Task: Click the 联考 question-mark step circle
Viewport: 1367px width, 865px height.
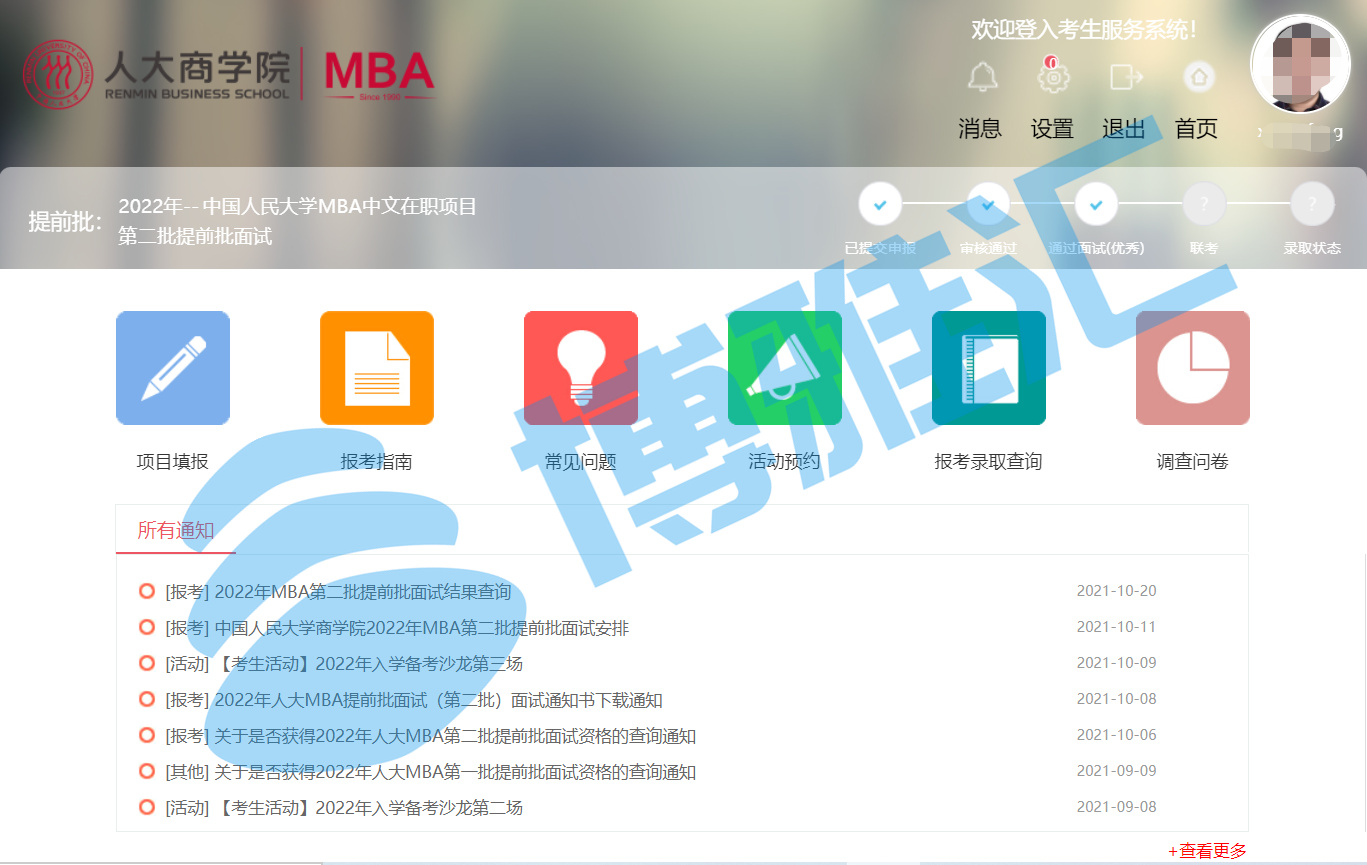Action: click(1204, 204)
